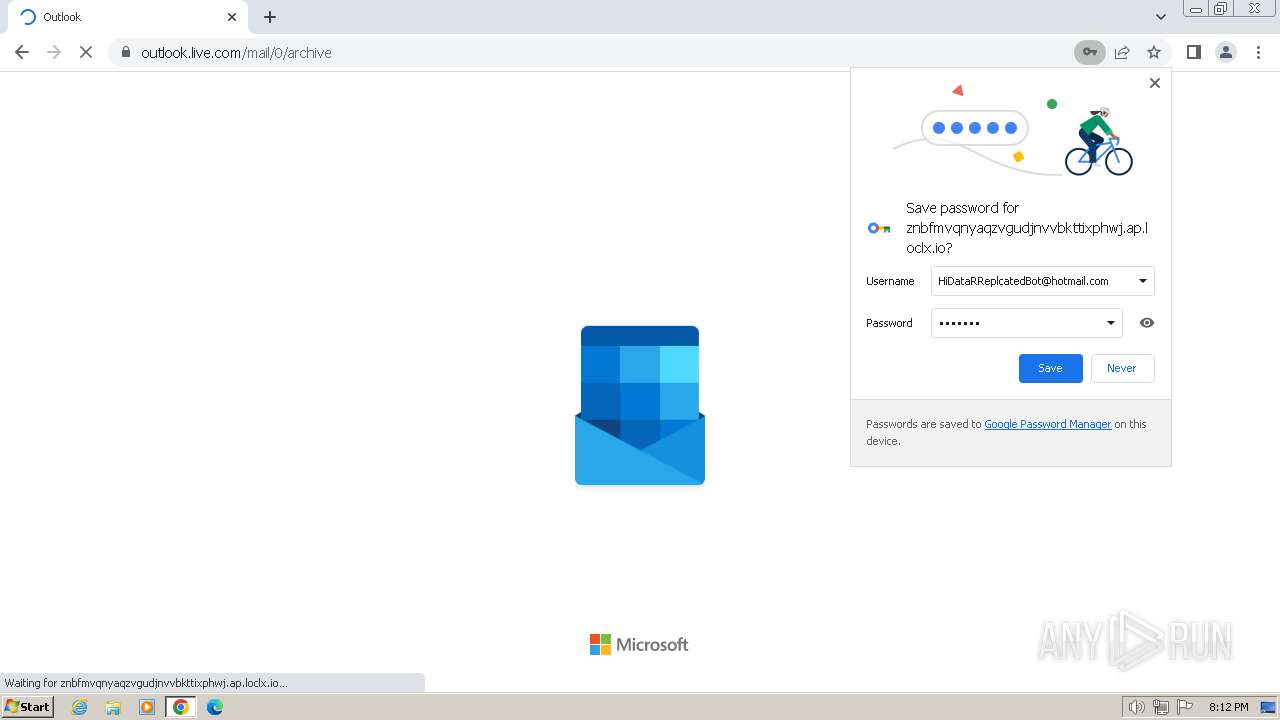Edit the Username field
This screenshot has height=720, width=1280.
(x=1043, y=281)
